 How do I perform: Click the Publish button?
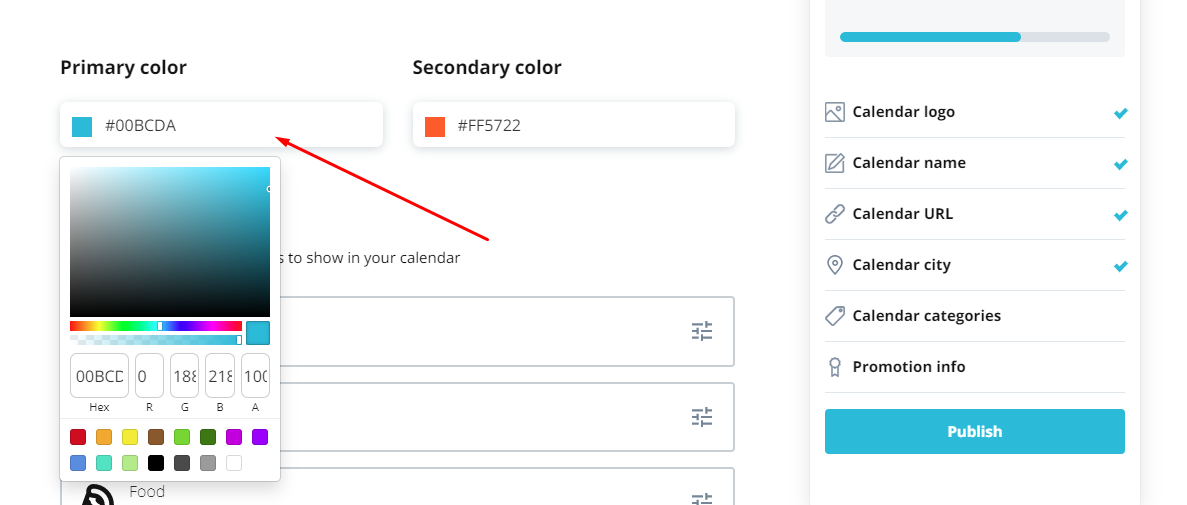(974, 432)
